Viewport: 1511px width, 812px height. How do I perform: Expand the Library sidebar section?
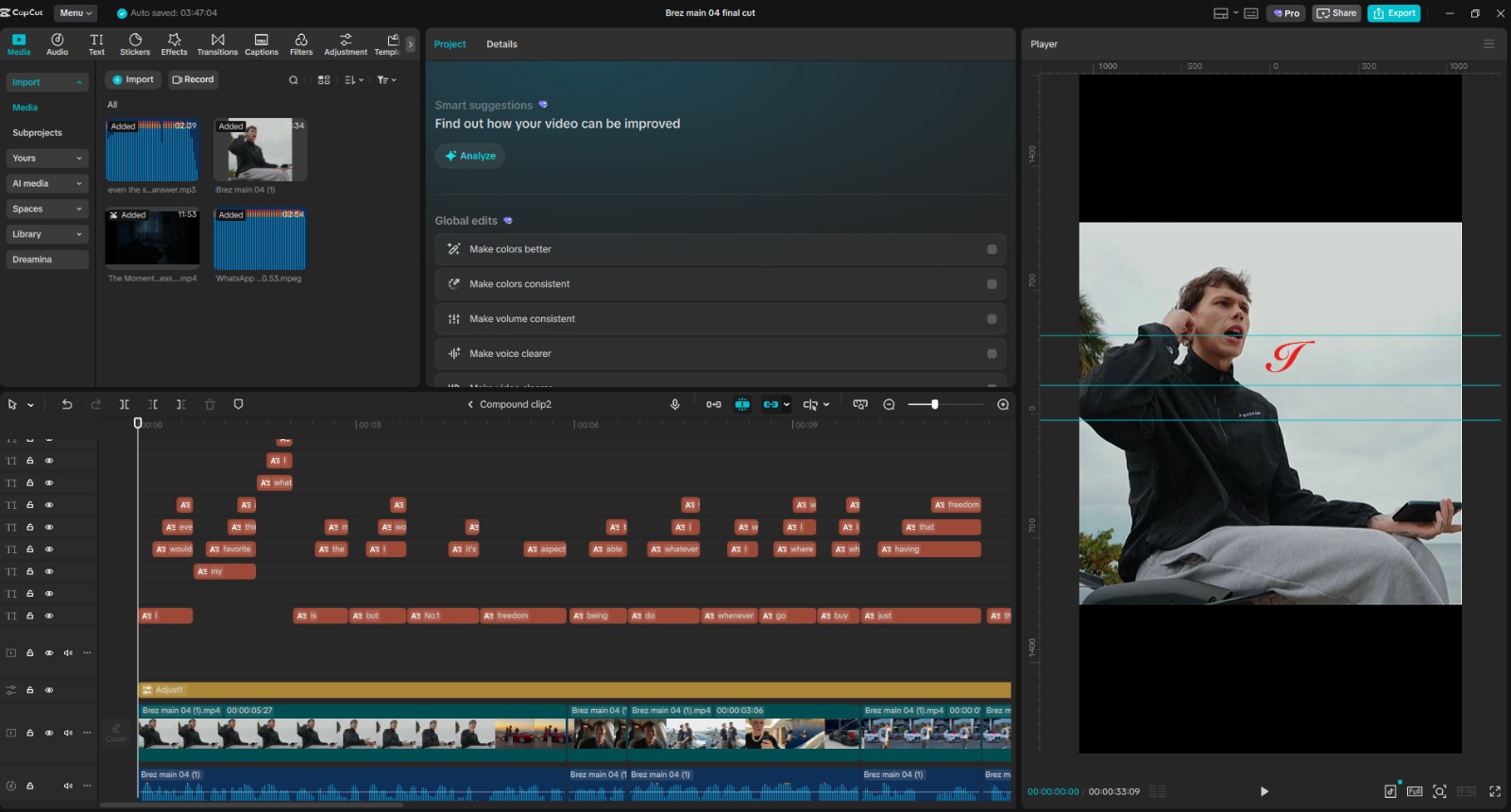(x=47, y=234)
